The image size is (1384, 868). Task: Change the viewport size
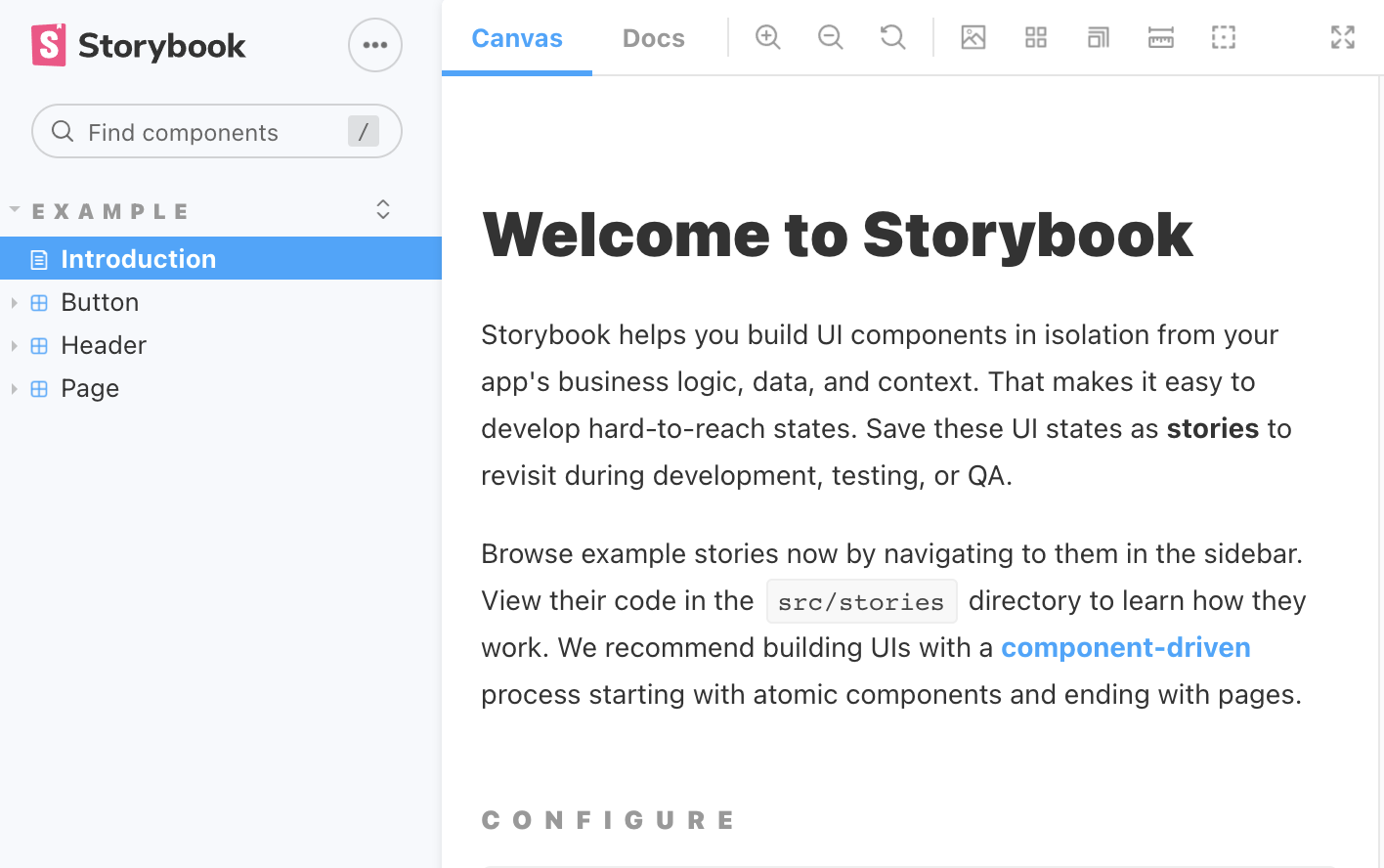1099,37
